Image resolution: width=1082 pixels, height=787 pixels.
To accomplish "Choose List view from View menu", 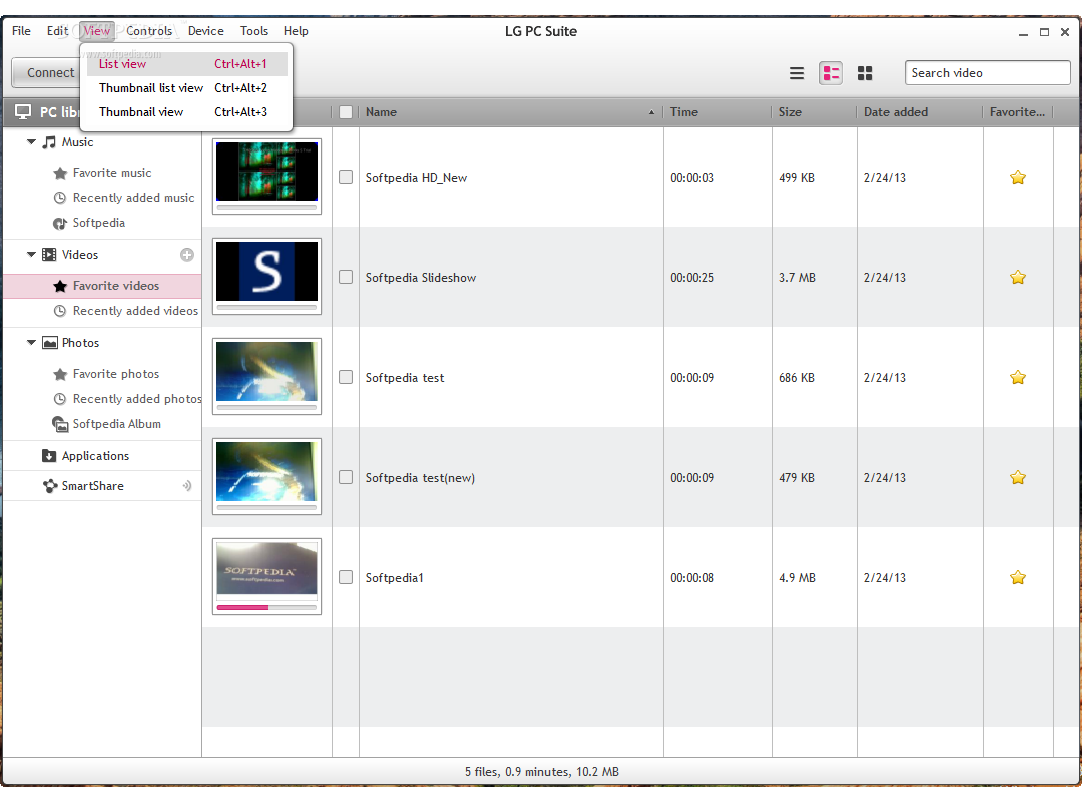I will coord(187,64).
